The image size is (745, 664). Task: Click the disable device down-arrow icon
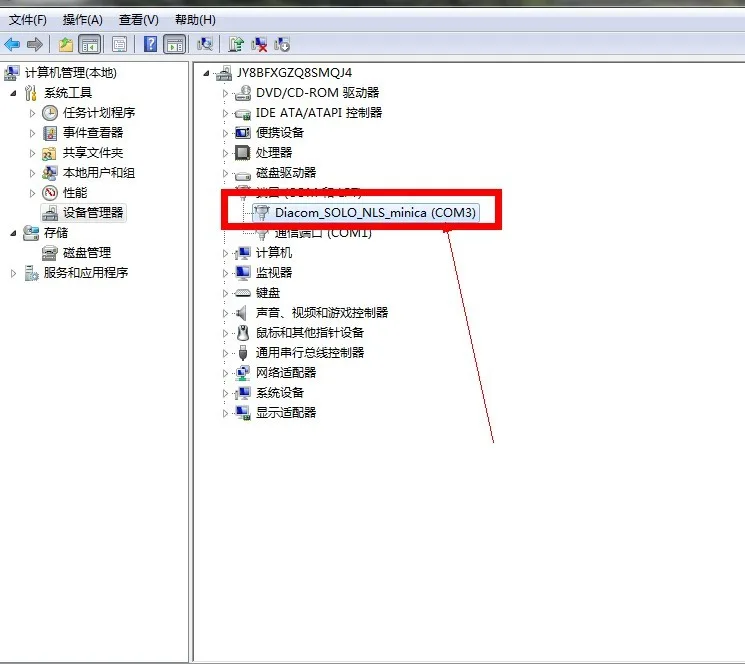point(282,45)
